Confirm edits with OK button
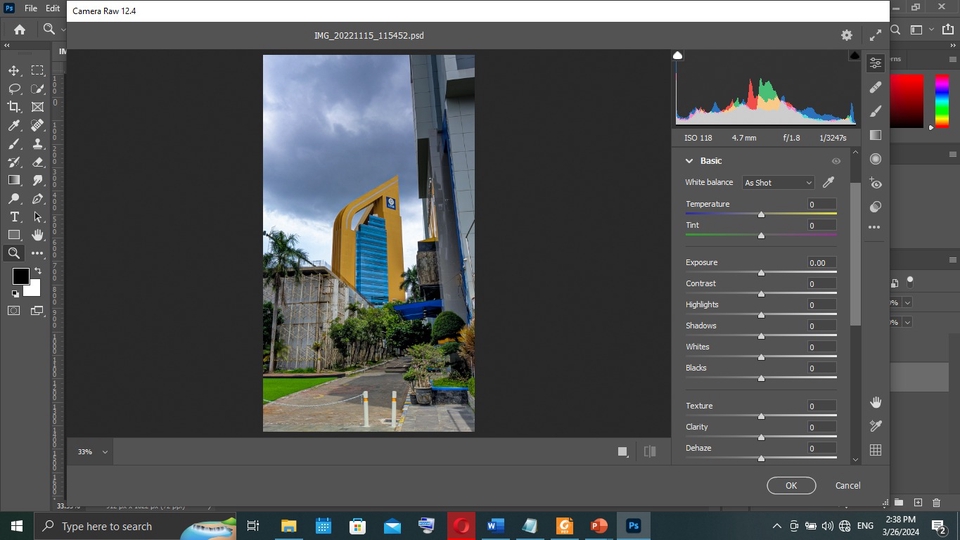The height and width of the screenshot is (540, 960). point(791,486)
